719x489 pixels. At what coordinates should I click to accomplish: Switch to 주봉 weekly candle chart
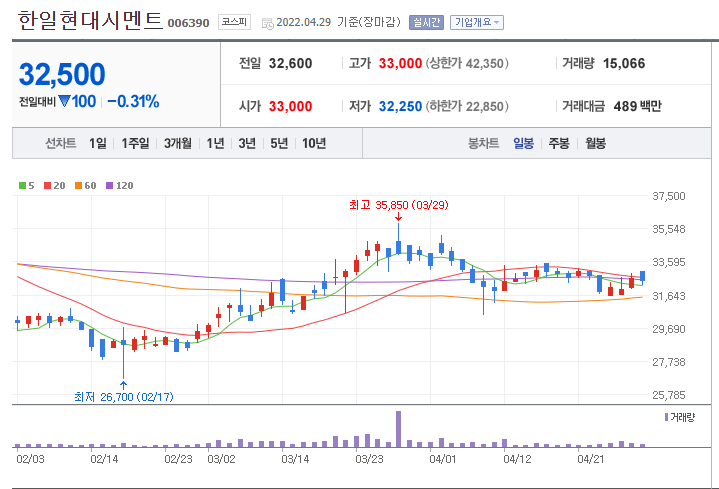click(x=559, y=144)
